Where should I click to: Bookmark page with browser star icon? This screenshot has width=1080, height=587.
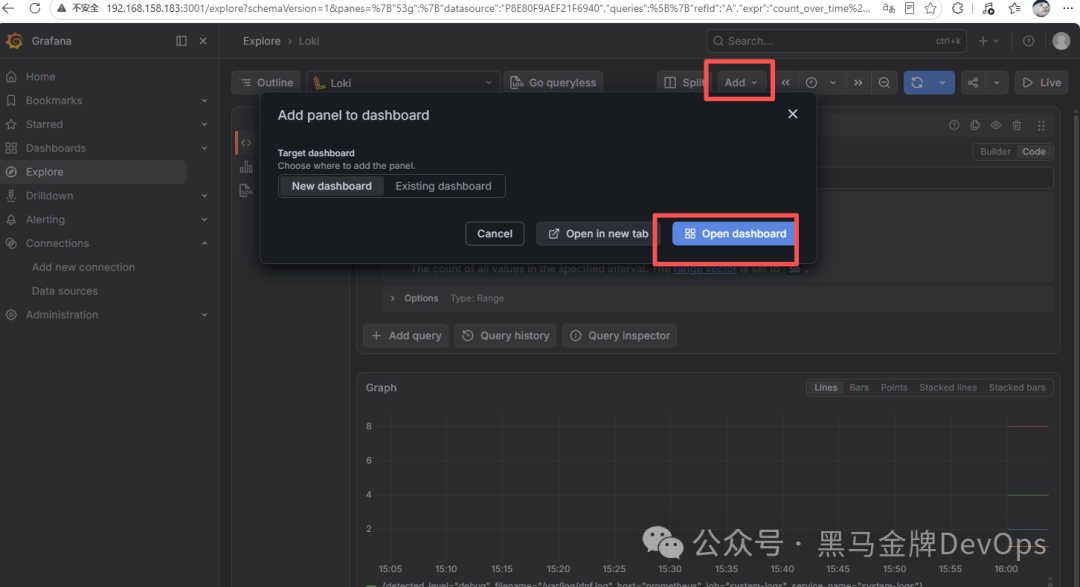pos(931,8)
